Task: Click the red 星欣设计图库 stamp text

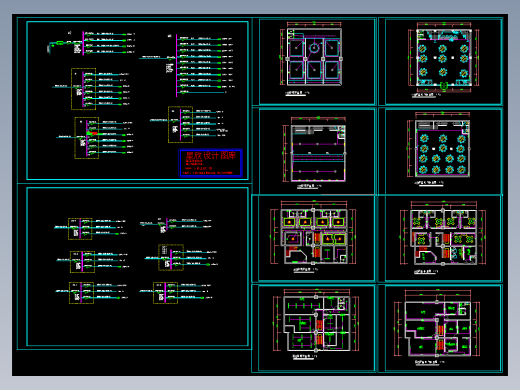Action: 211,155
